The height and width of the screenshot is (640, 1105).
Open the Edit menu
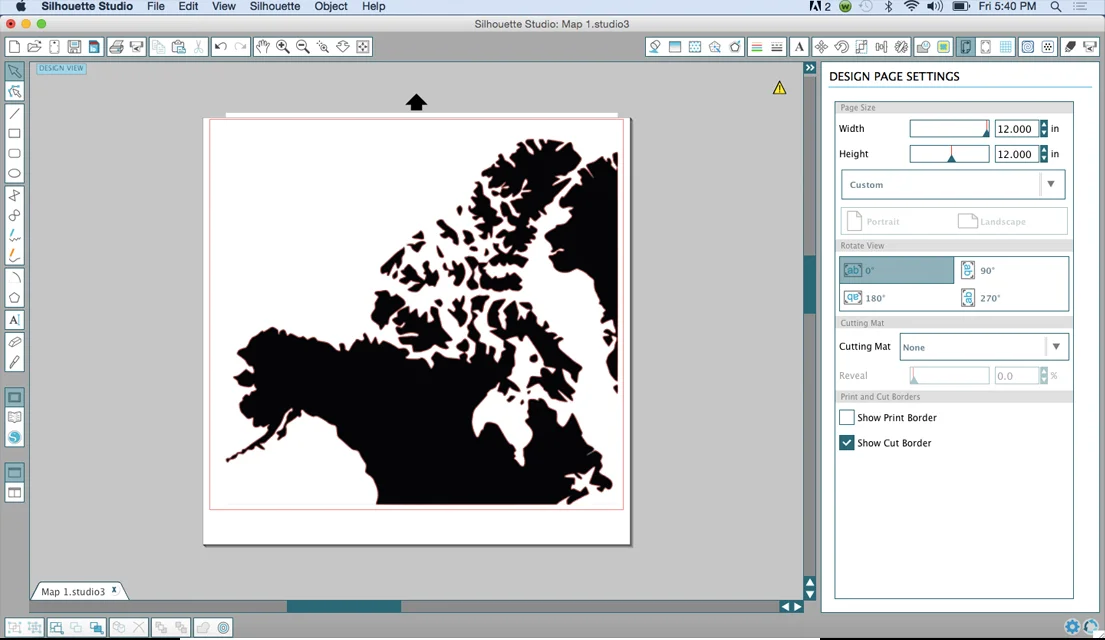click(188, 6)
